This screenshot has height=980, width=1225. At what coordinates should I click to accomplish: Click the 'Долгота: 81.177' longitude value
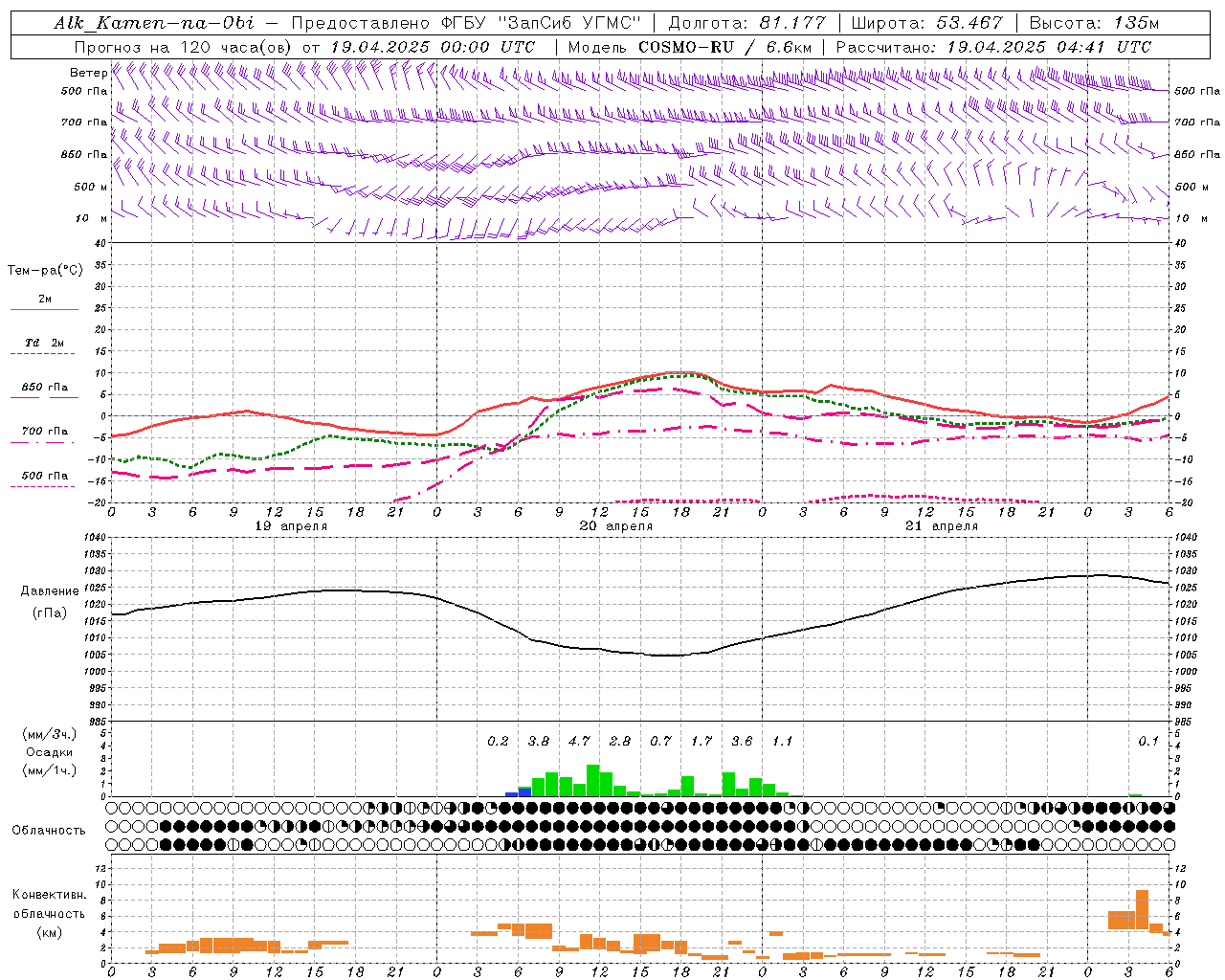point(746,23)
